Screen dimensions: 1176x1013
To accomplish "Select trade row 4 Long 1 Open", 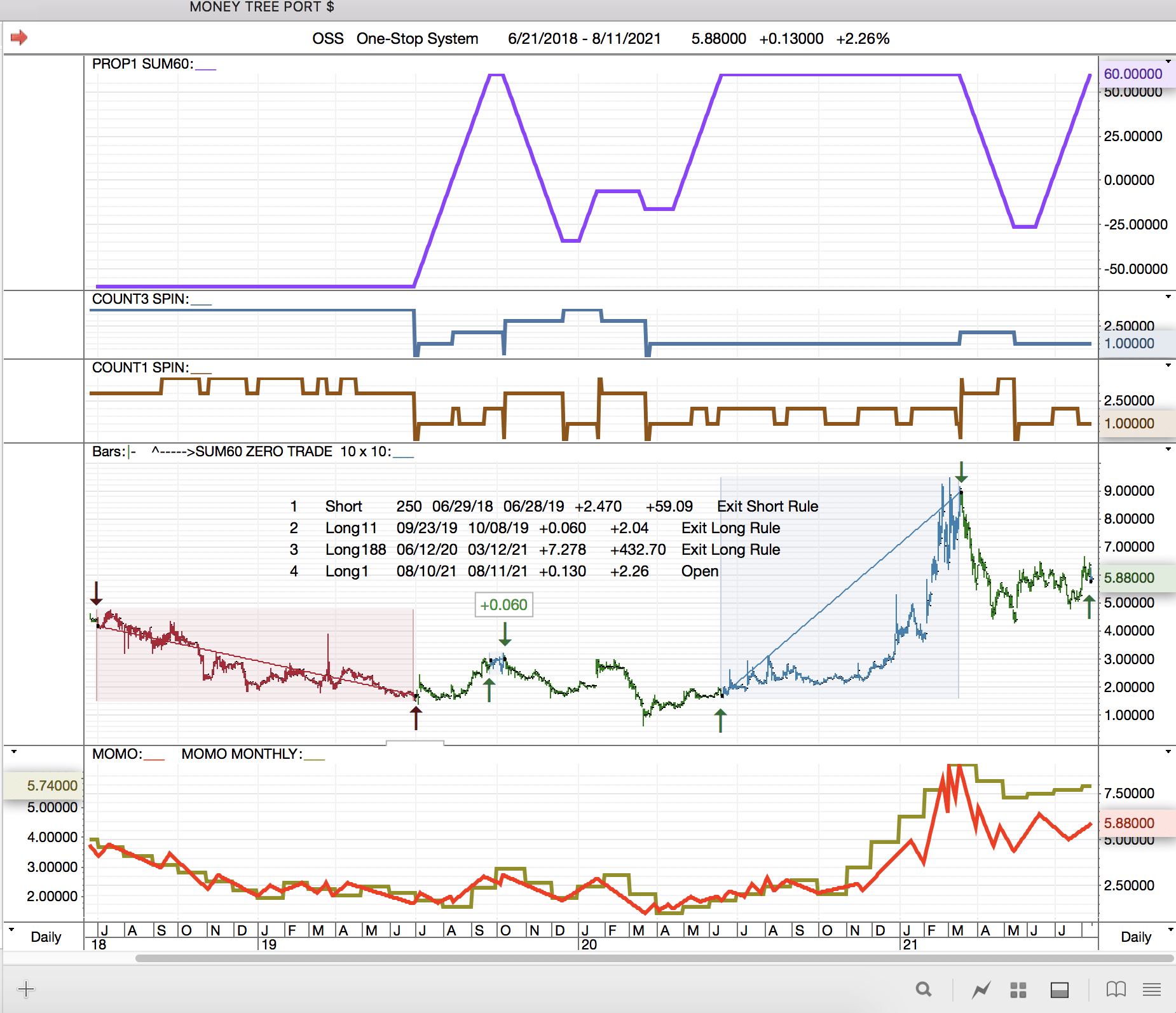I will (504, 571).
